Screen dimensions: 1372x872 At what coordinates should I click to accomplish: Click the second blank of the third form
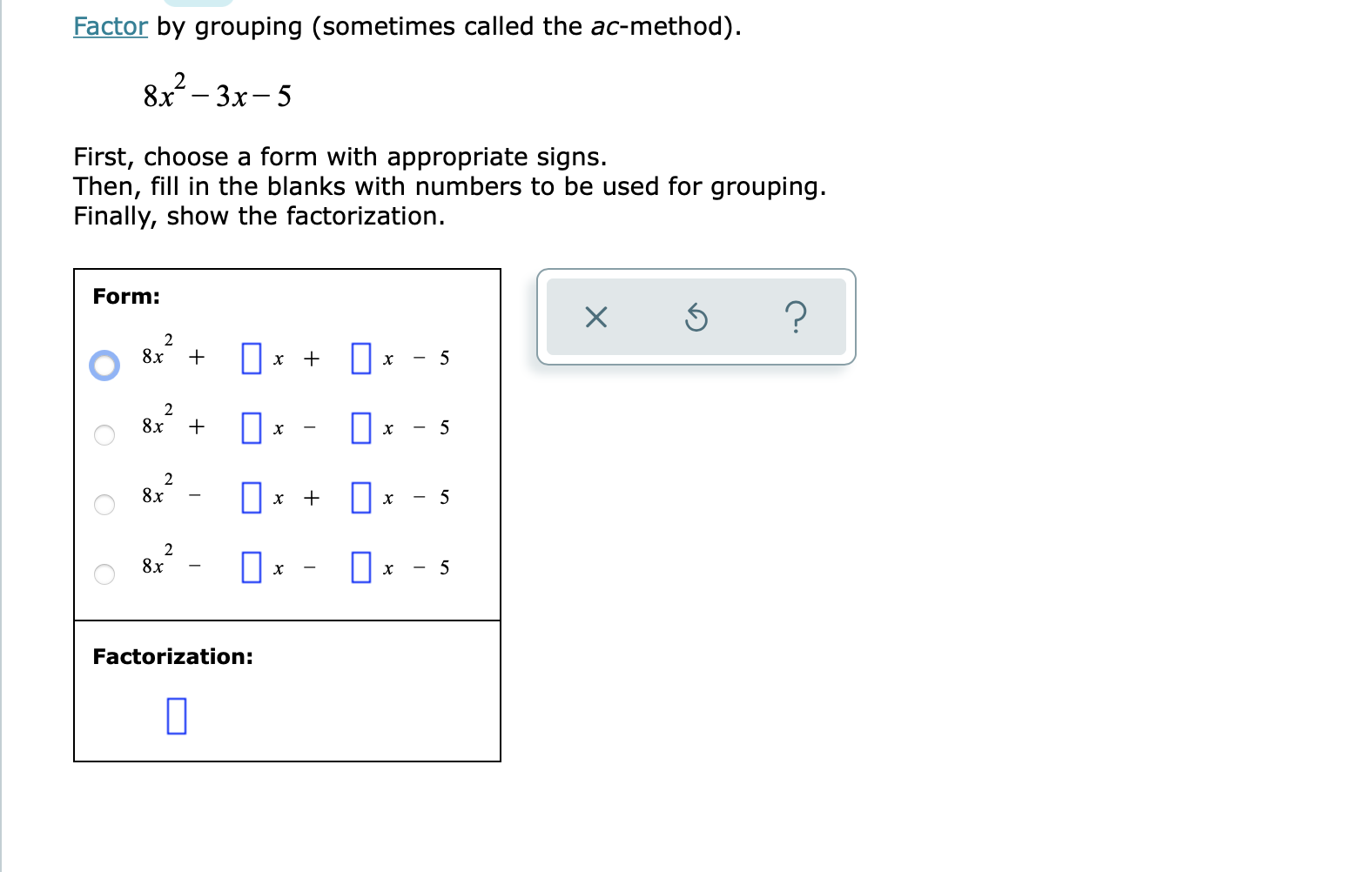point(360,498)
